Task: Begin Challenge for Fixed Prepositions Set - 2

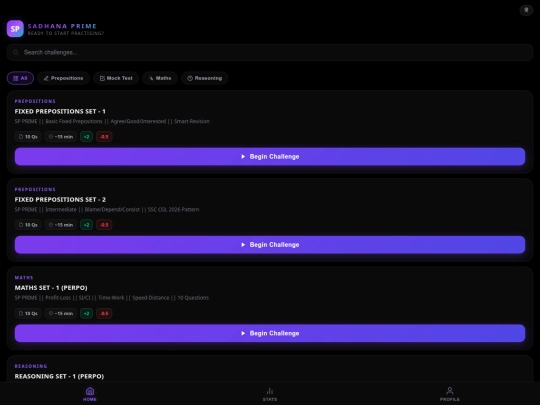Action: (x=270, y=245)
